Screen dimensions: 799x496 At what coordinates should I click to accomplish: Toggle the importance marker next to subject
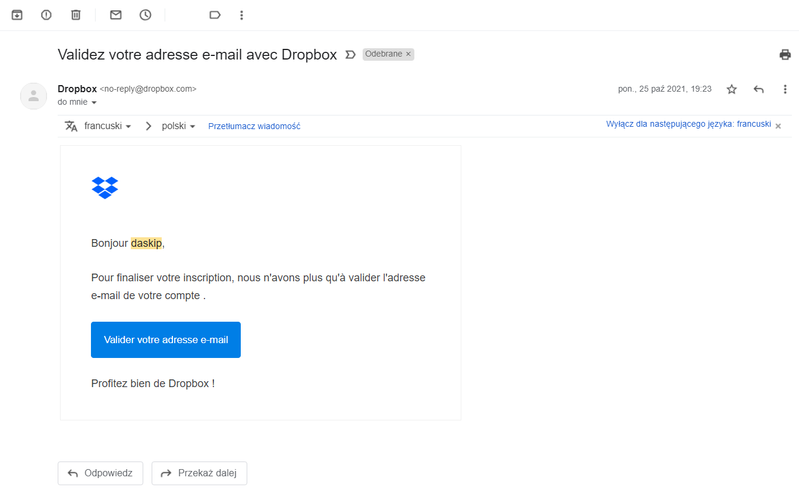pos(350,55)
